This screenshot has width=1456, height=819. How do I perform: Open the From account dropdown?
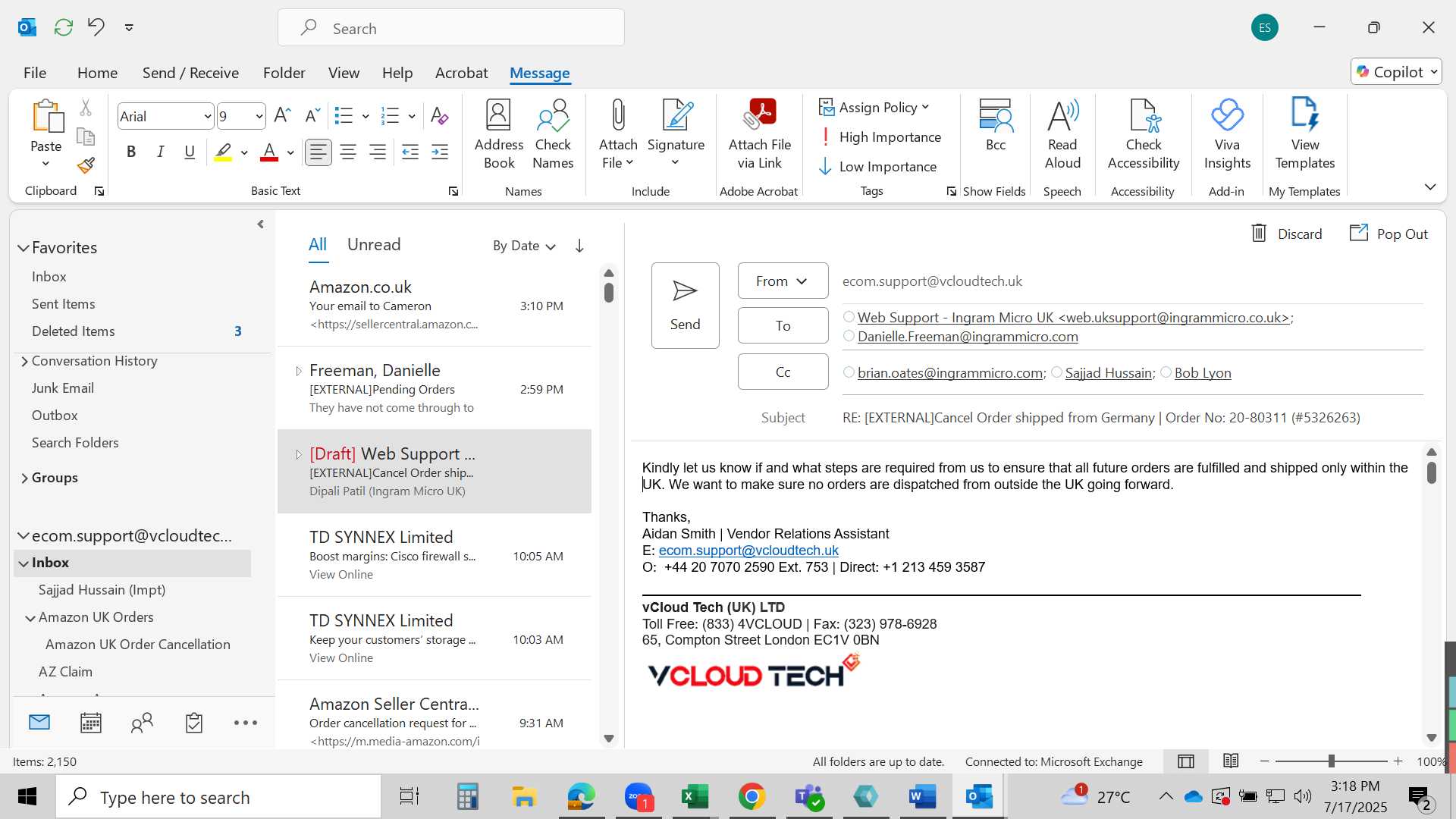pos(783,281)
